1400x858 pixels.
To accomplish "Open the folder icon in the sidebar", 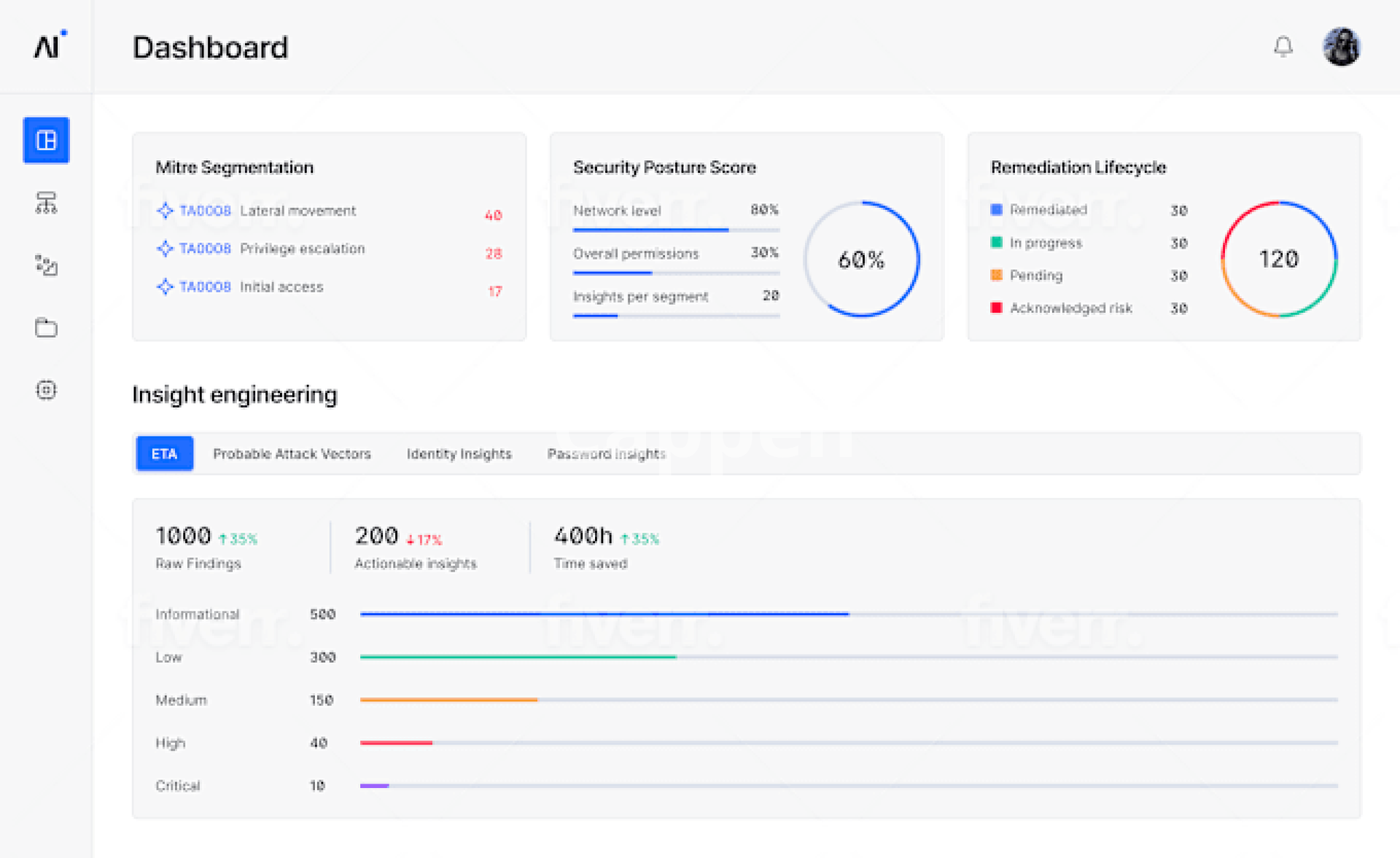I will point(46,327).
